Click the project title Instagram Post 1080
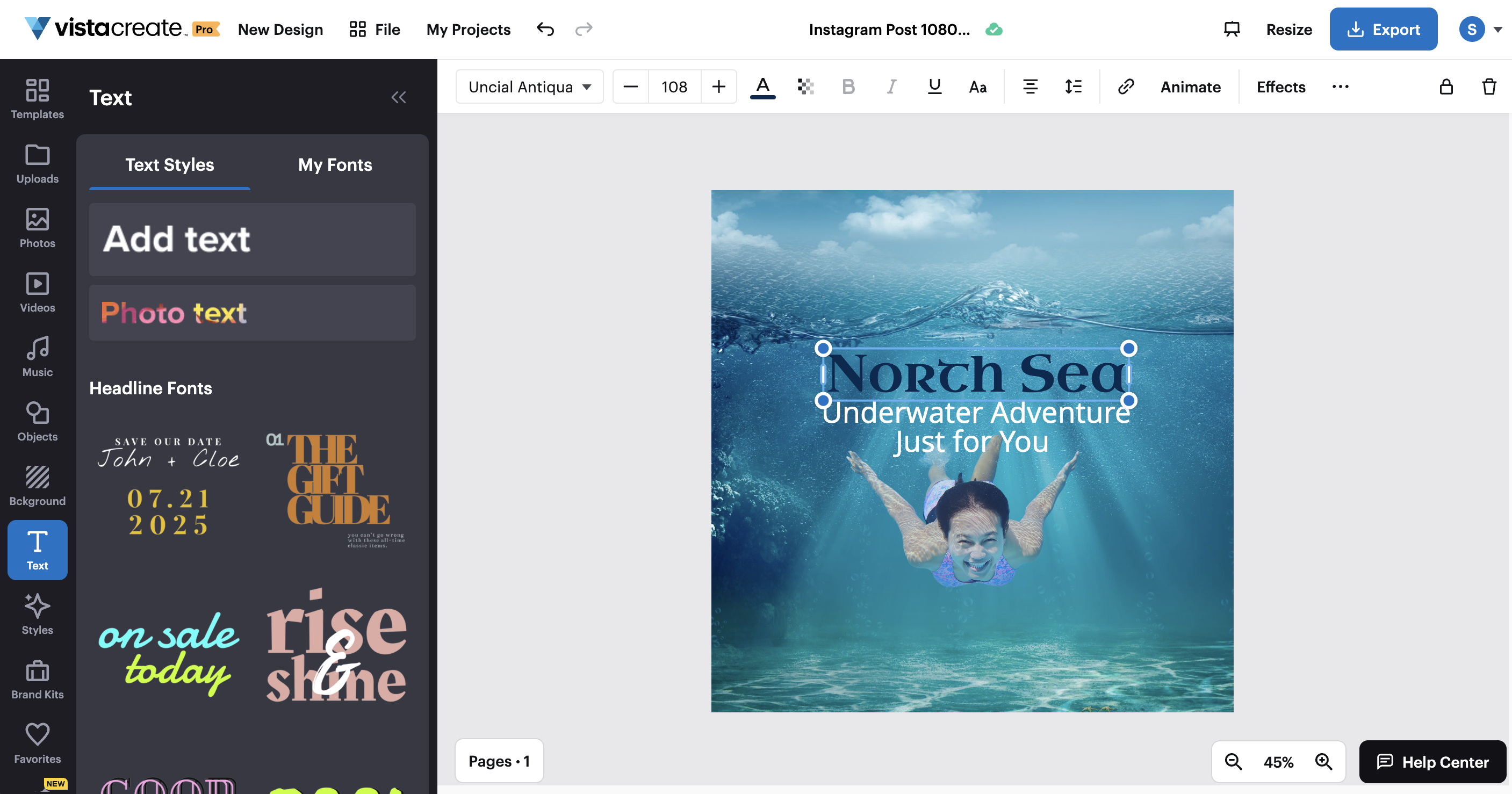Screen dimensions: 1512x794 (x=889, y=29)
